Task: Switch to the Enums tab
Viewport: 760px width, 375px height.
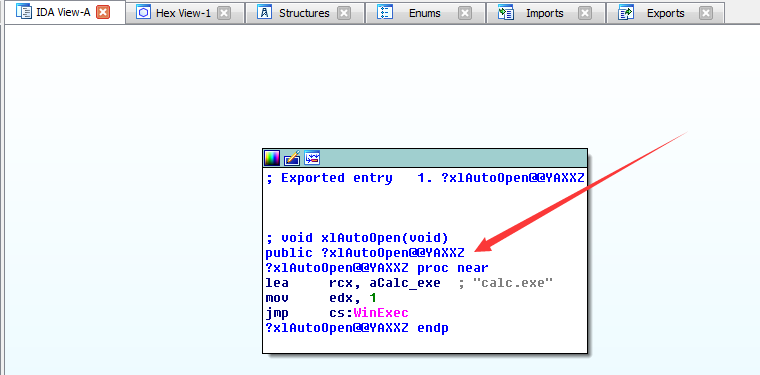Action: 425,13
